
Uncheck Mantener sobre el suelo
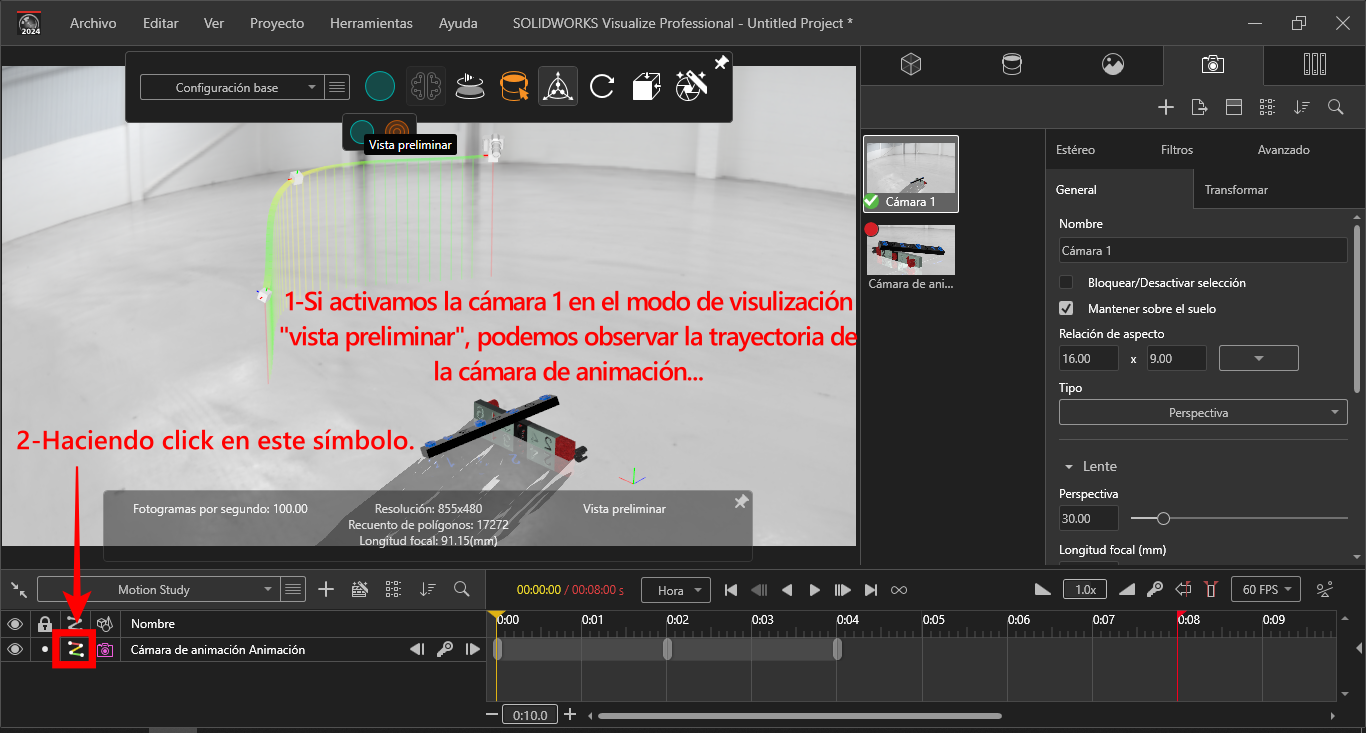coord(1066,309)
